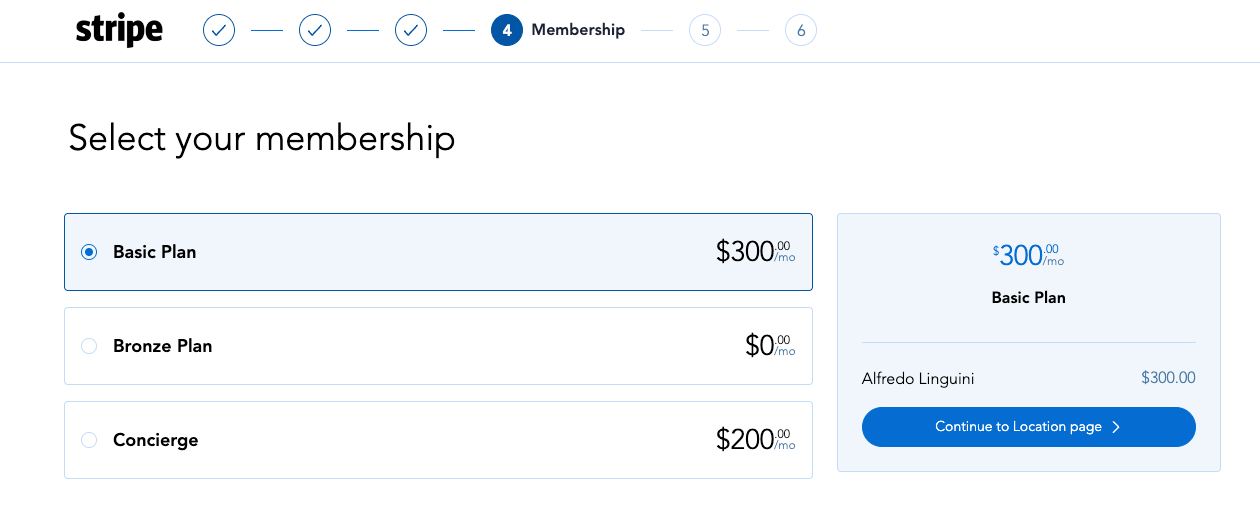Click the Stripe logo
This screenshot has width=1260, height=530.
(119, 30)
